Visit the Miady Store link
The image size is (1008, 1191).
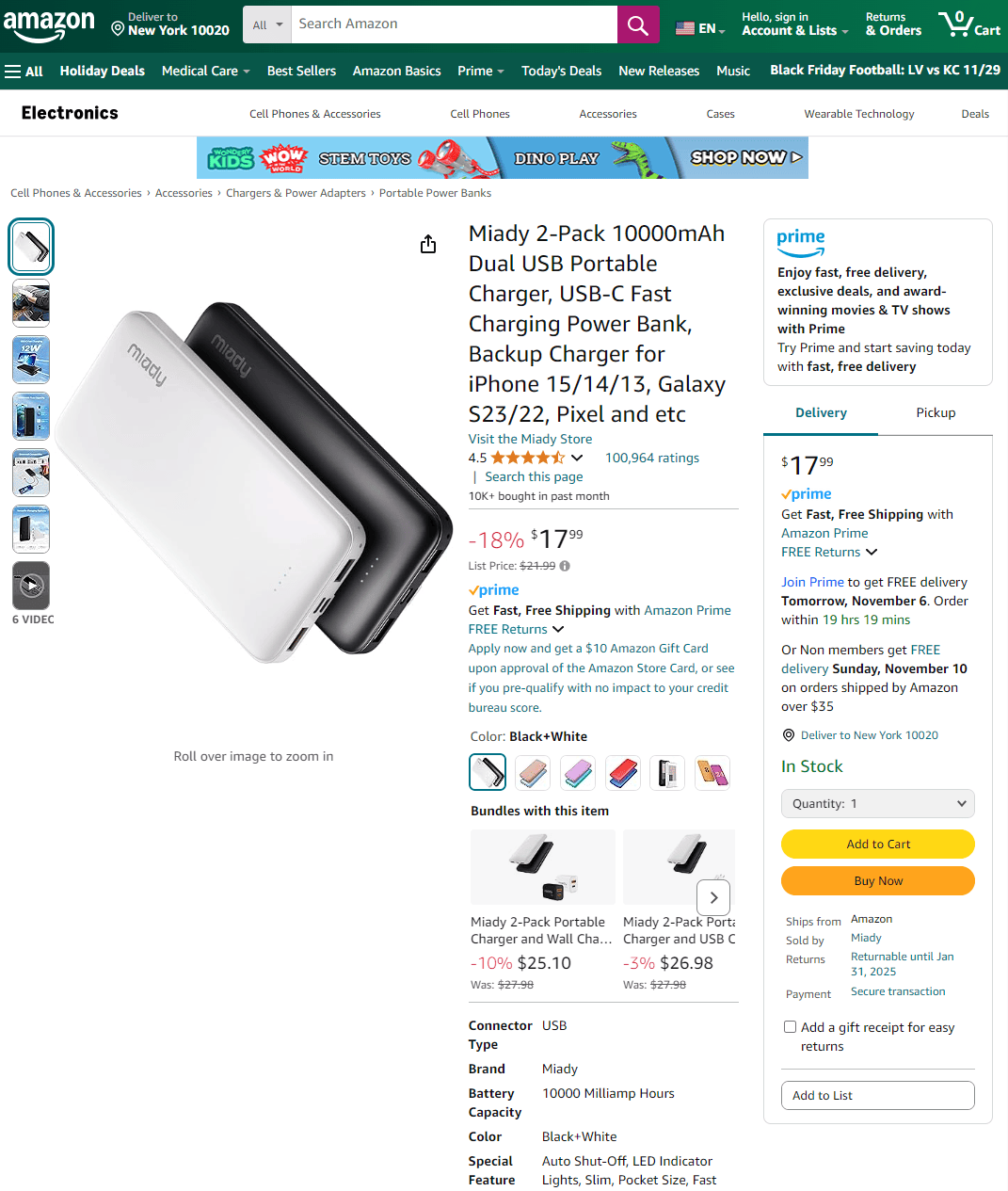click(530, 439)
